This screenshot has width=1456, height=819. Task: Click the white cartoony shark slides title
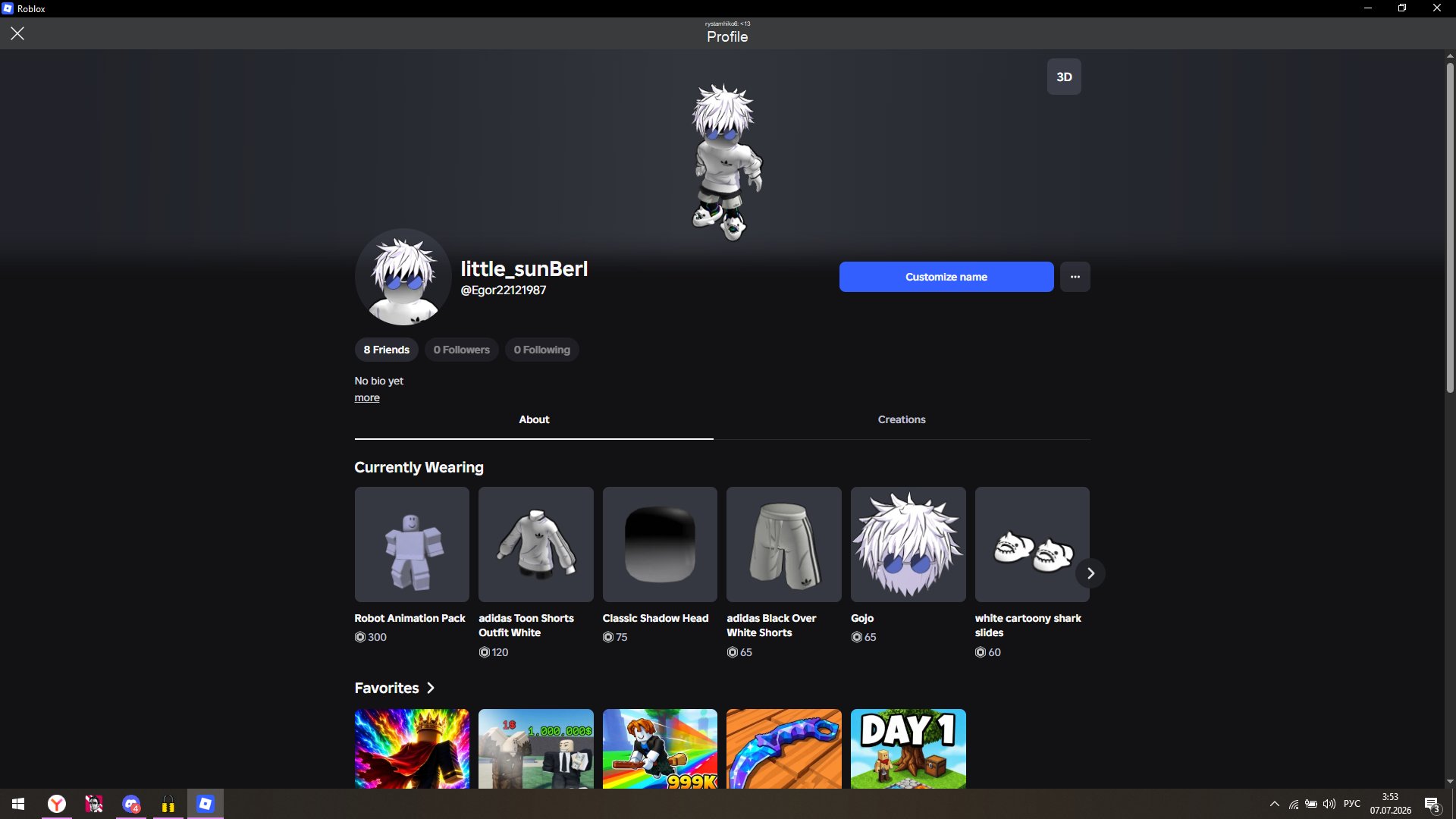point(1028,626)
